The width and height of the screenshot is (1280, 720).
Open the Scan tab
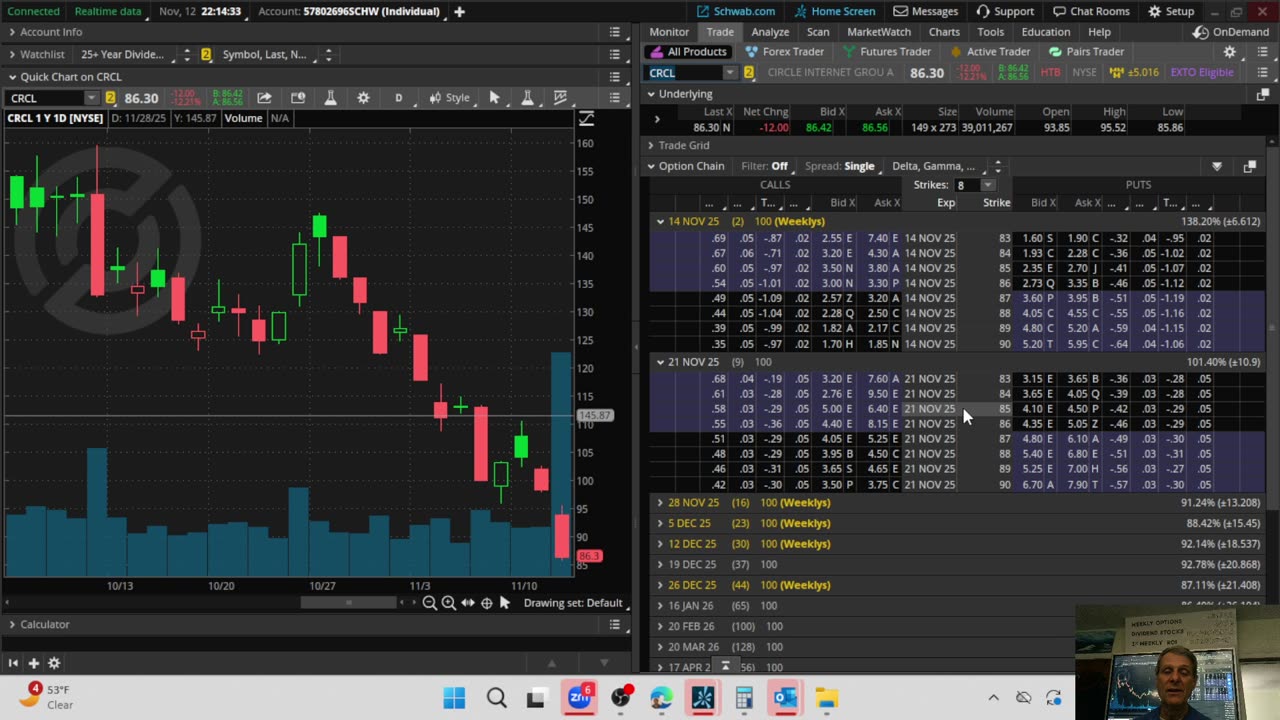point(818,32)
